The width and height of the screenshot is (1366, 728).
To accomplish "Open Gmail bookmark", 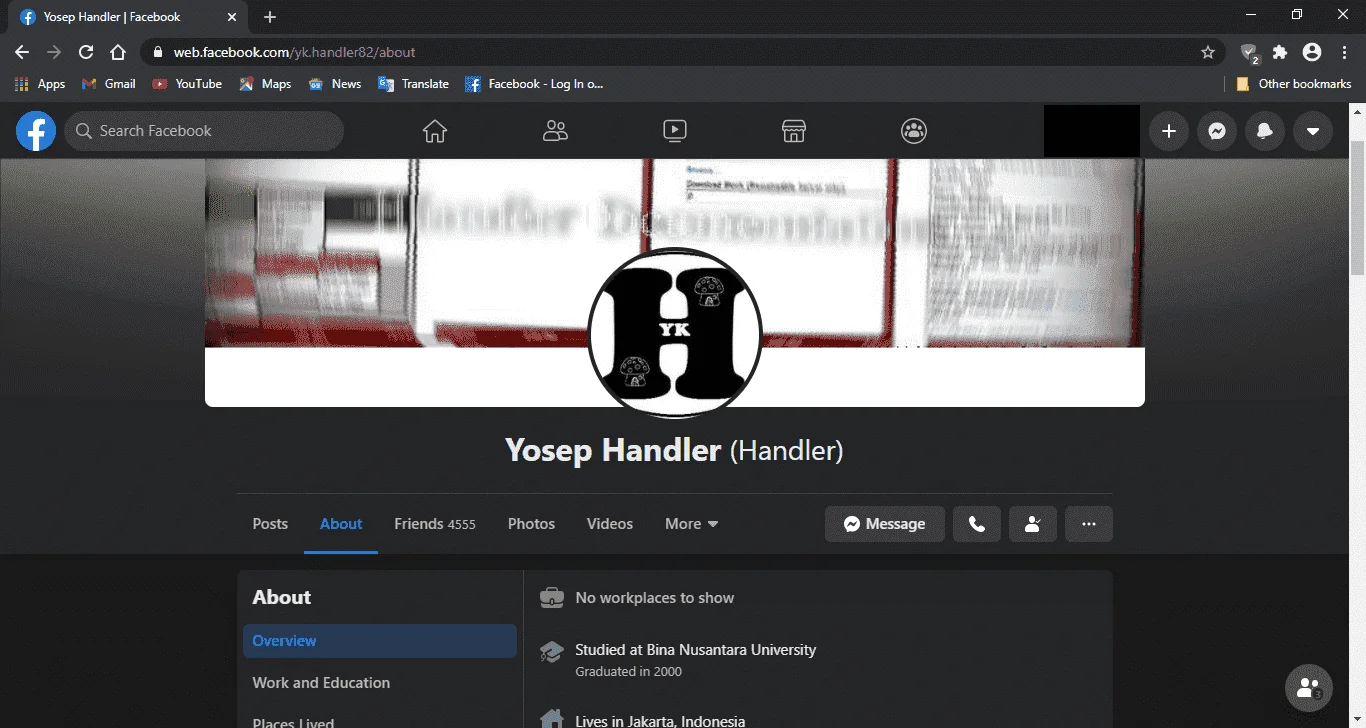I will coord(108,84).
